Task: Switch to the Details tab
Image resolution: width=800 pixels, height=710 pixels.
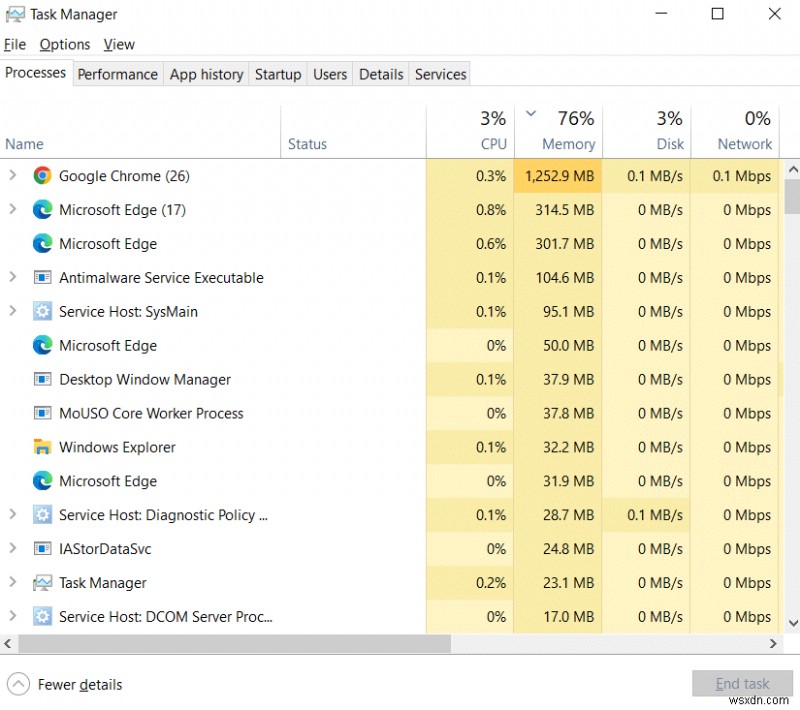Action: click(381, 74)
